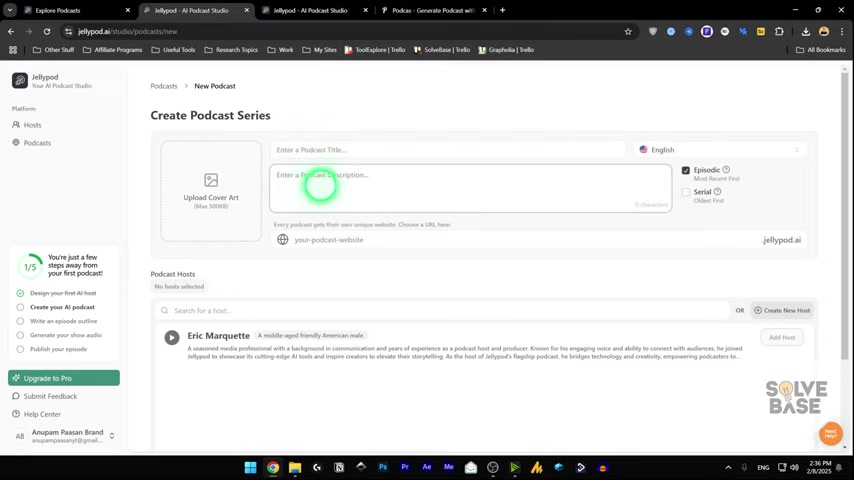854x480 pixels.
Task: Open the Other Stuff bookmarks folder
Action: click(53, 50)
